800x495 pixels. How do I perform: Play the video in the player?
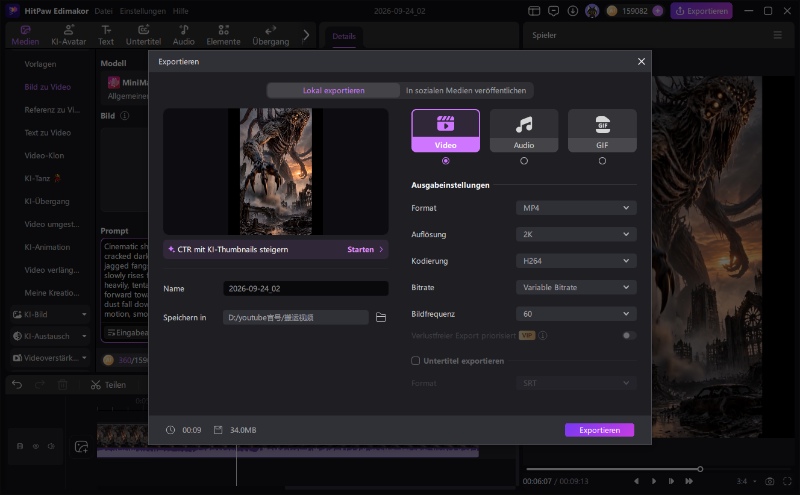(x=654, y=481)
